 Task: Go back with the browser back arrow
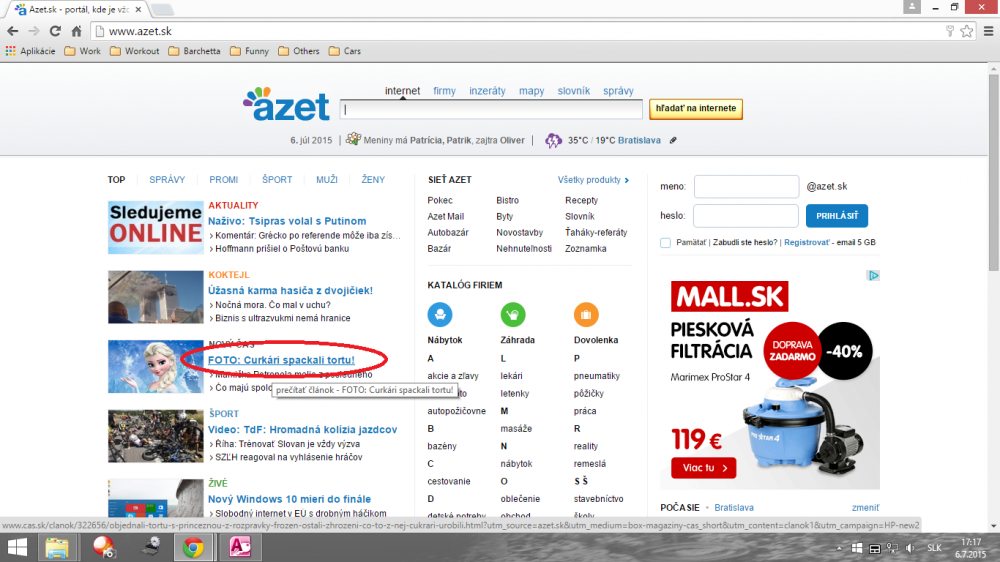12,31
